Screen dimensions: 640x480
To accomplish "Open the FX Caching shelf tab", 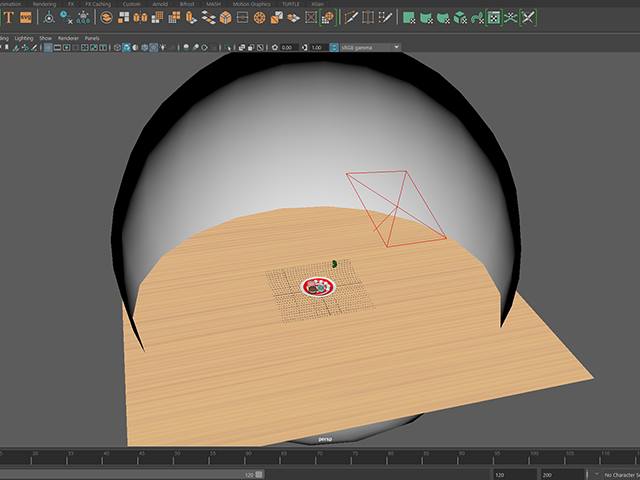I will [x=98, y=4].
